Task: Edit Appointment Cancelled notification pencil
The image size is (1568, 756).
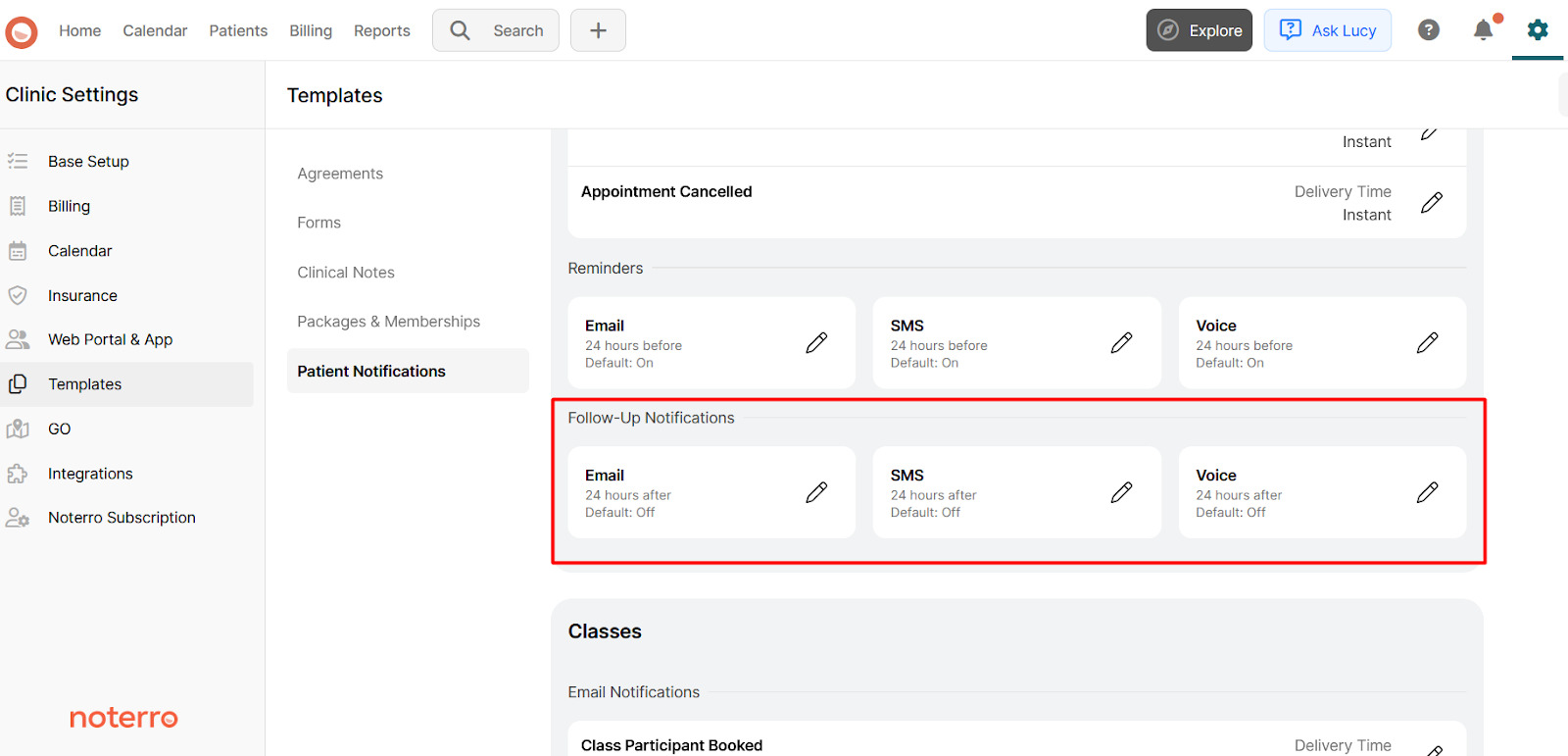Action: pyautogui.click(x=1432, y=202)
